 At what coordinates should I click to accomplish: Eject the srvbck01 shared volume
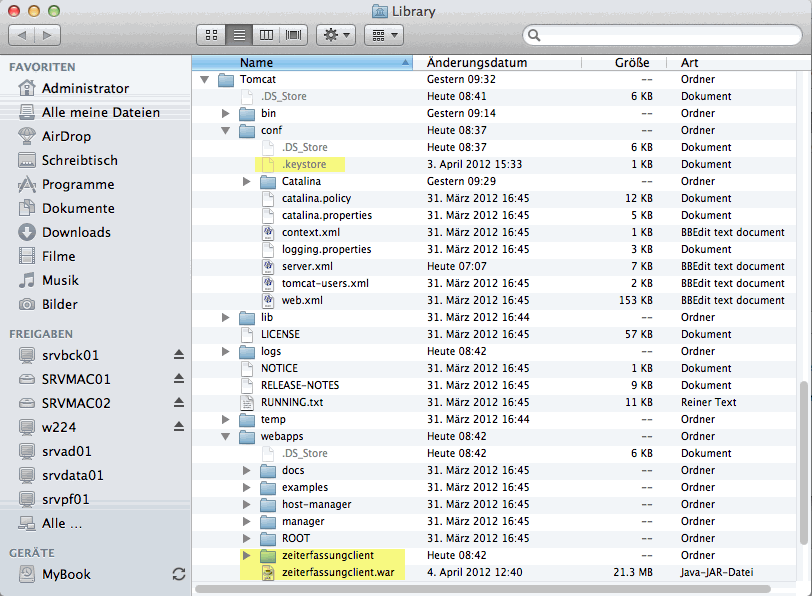click(179, 355)
